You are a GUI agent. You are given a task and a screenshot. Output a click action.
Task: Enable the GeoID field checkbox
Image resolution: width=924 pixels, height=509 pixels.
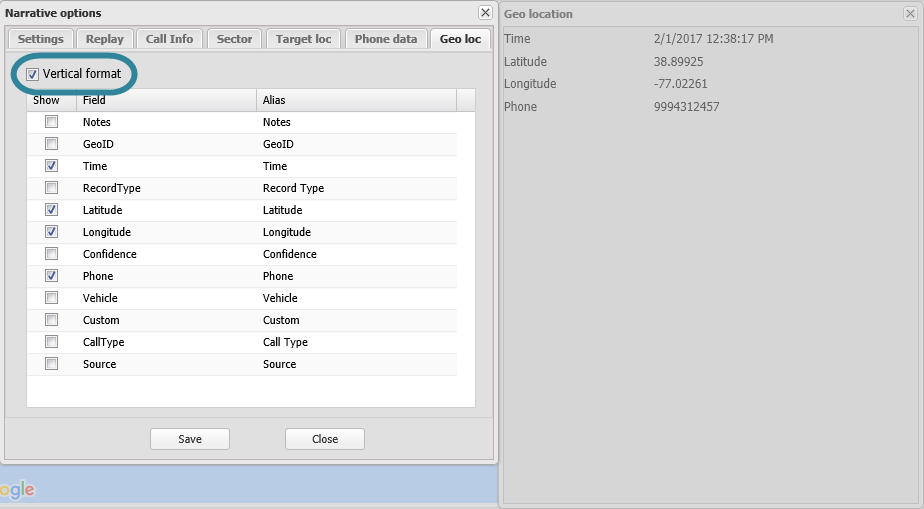click(51, 144)
